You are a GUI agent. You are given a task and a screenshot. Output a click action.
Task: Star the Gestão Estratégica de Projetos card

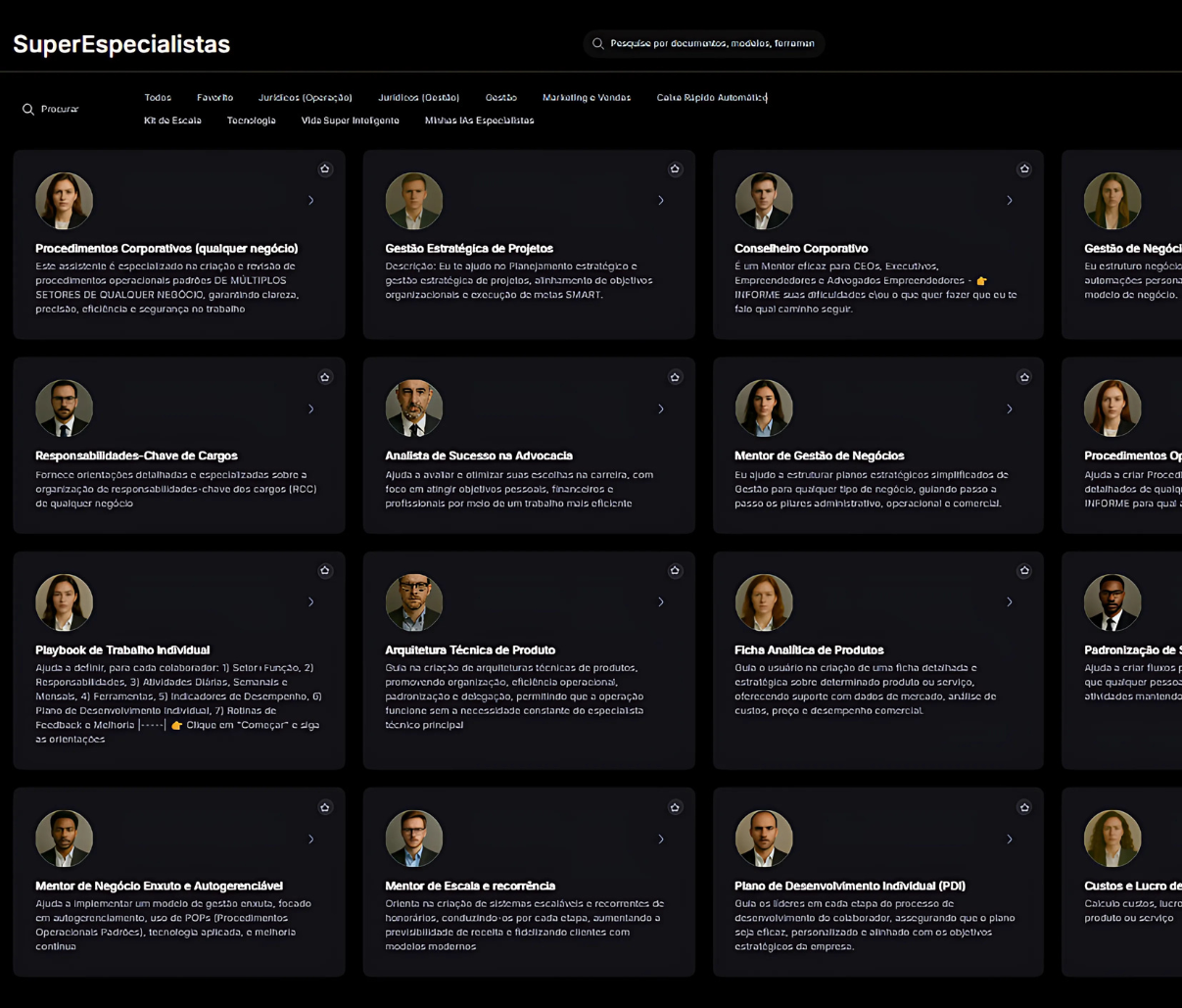(675, 169)
